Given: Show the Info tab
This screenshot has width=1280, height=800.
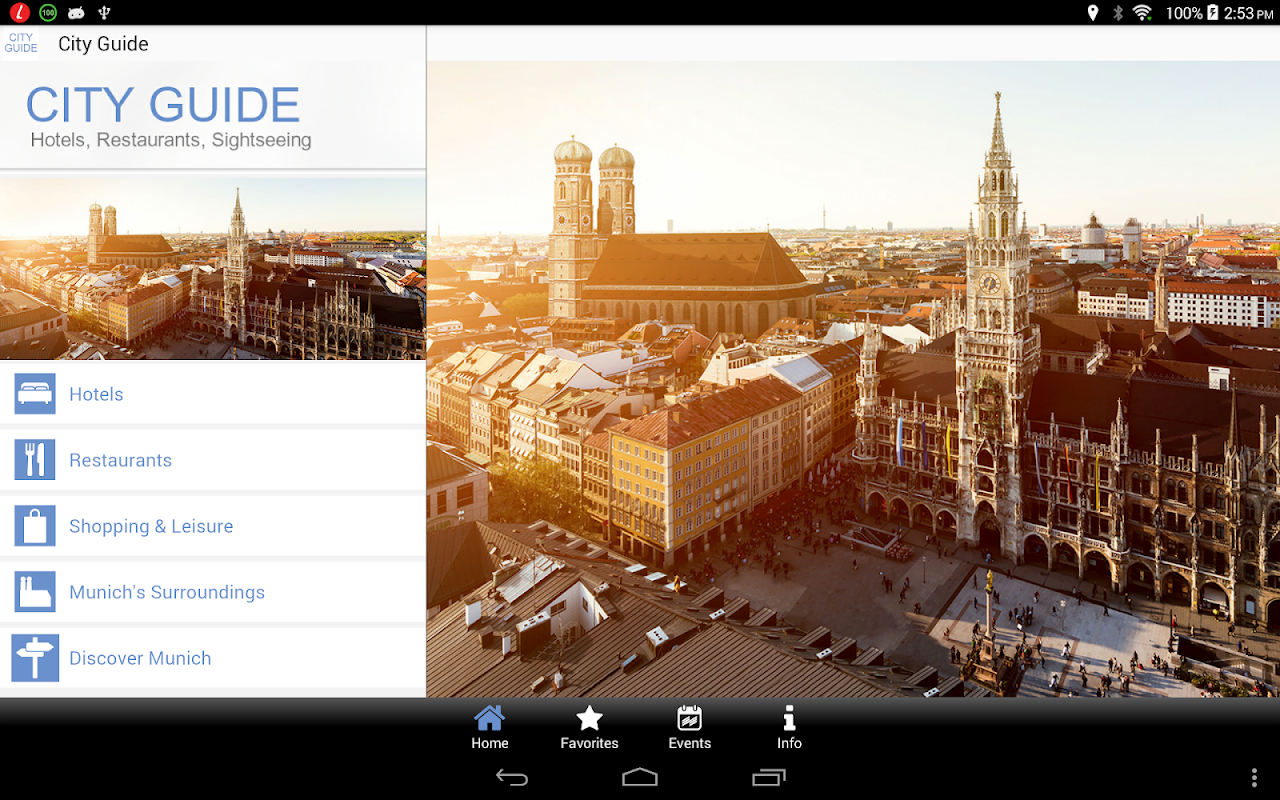Looking at the screenshot, I should (x=789, y=728).
